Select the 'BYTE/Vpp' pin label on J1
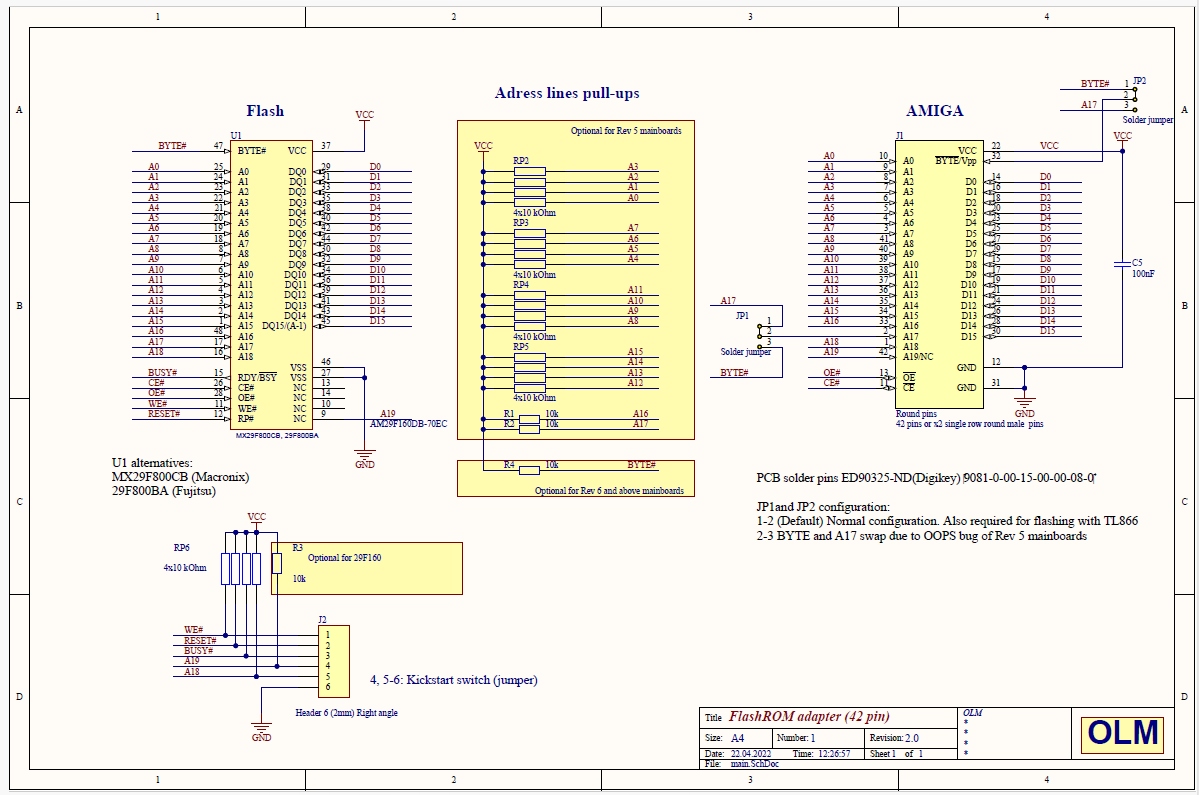1199x795 pixels. [x=956, y=161]
